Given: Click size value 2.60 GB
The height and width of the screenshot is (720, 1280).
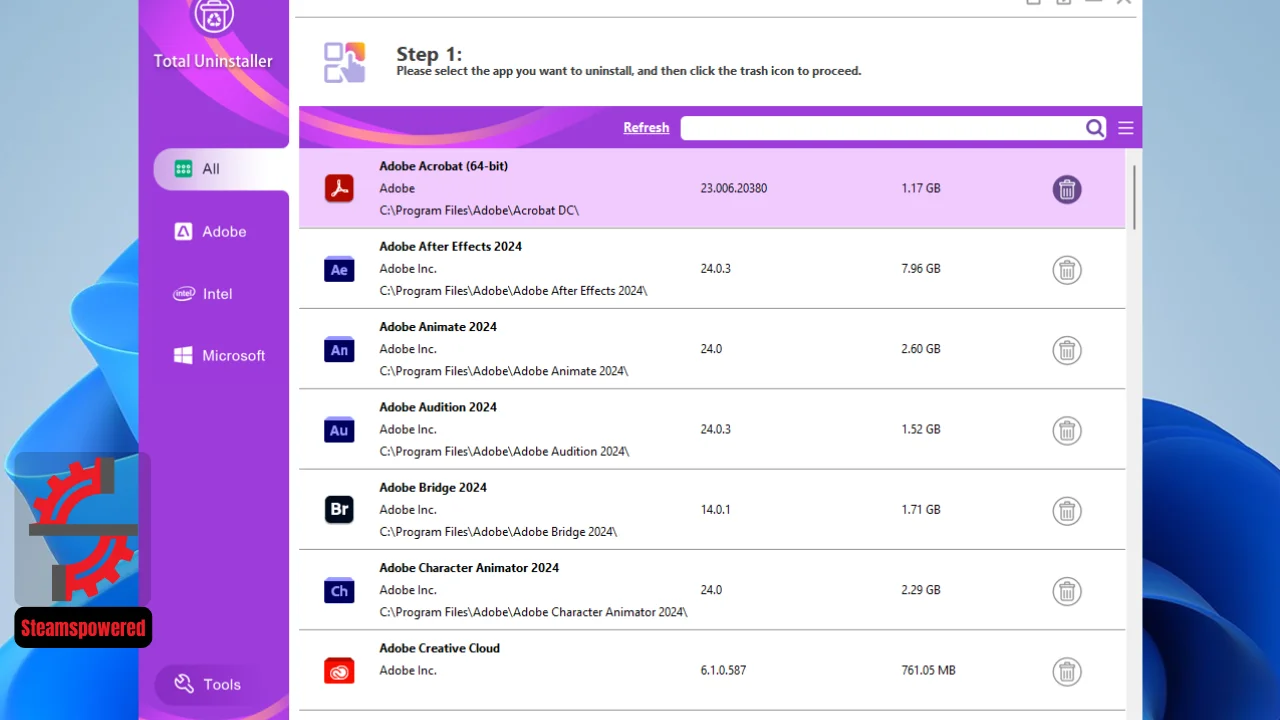Looking at the screenshot, I should pos(921,349).
